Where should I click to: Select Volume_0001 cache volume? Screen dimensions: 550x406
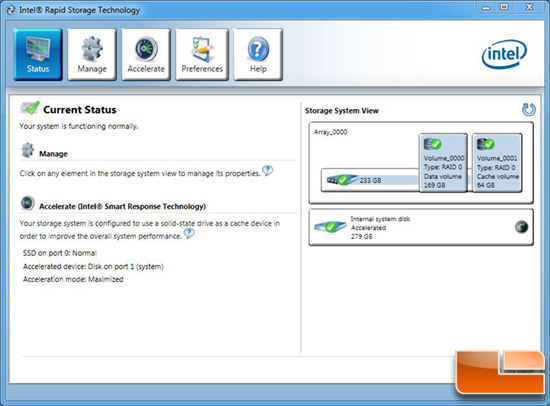[497, 162]
